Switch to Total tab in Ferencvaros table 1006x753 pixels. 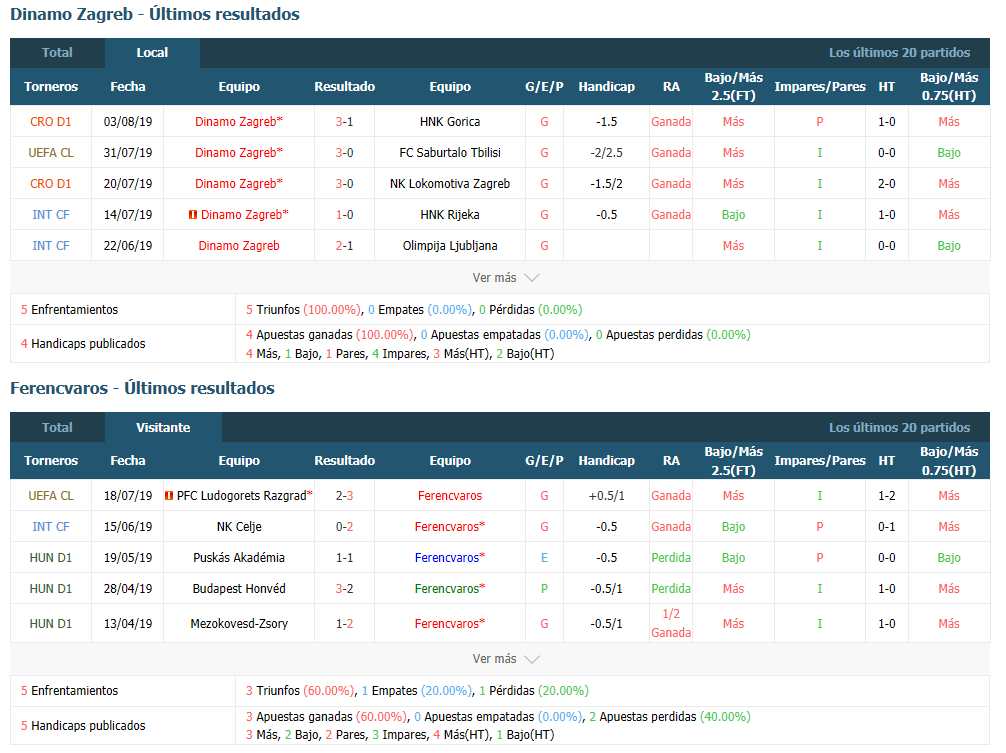(x=57, y=427)
